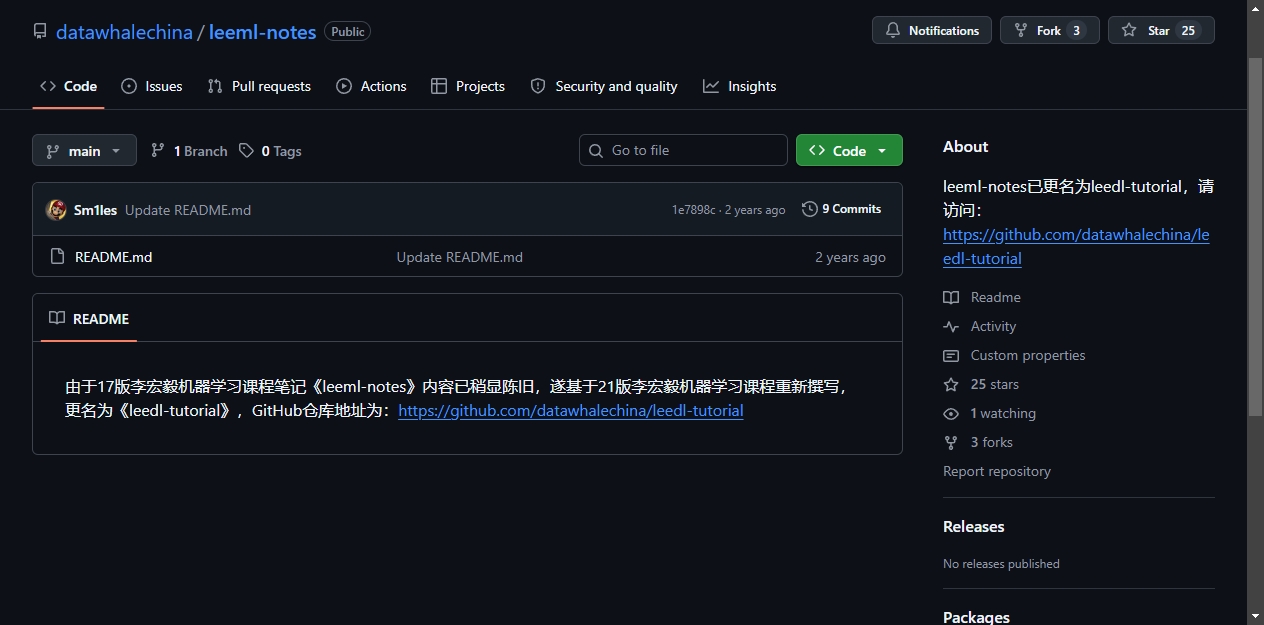Open the file row's Update README.md commit

[460, 257]
